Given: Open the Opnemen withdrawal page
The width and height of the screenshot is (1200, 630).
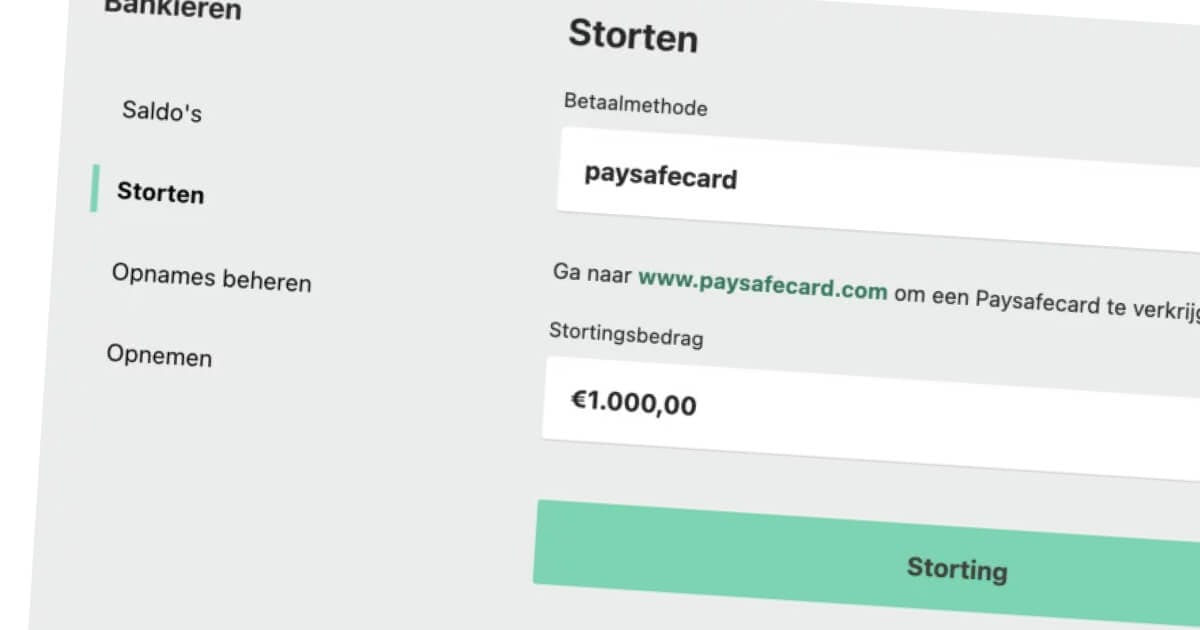Looking at the screenshot, I should pyautogui.click(x=159, y=357).
